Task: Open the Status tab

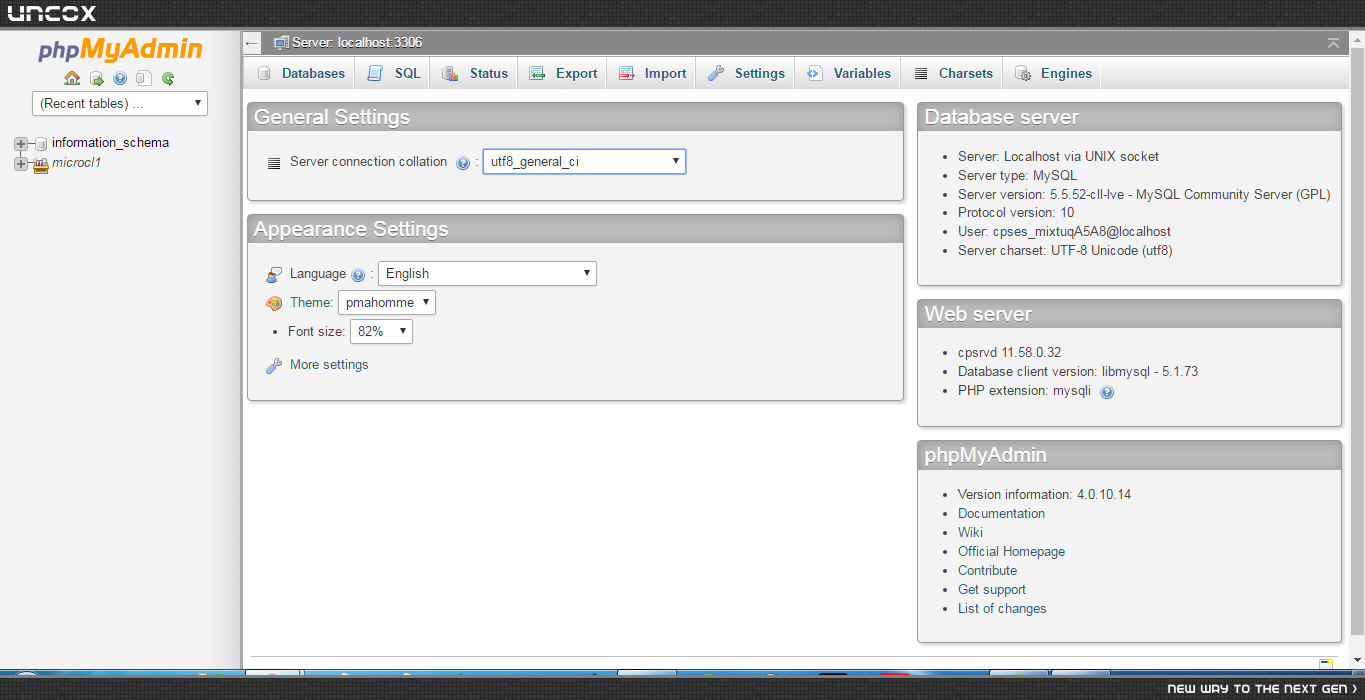Action: pyautogui.click(x=474, y=73)
